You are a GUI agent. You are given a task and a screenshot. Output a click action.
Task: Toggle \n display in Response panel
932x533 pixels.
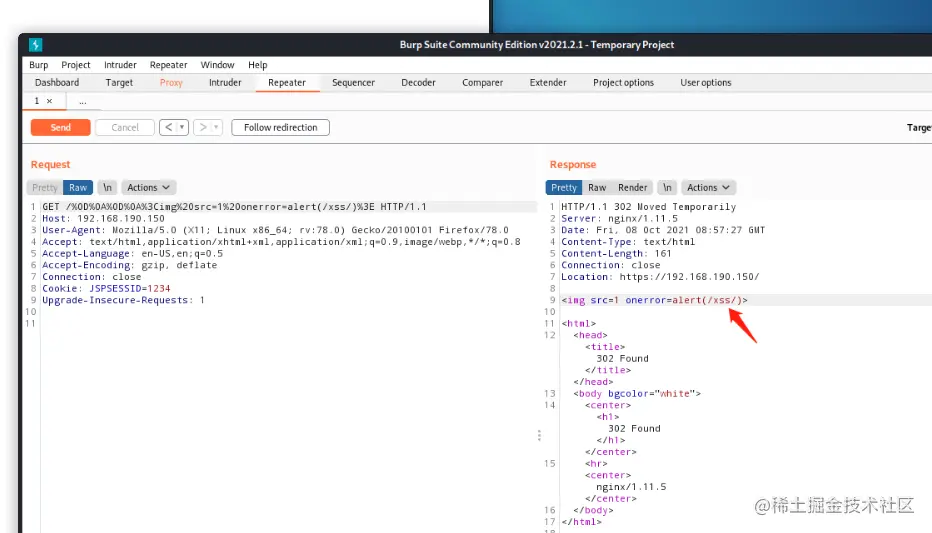pyautogui.click(x=667, y=187)
